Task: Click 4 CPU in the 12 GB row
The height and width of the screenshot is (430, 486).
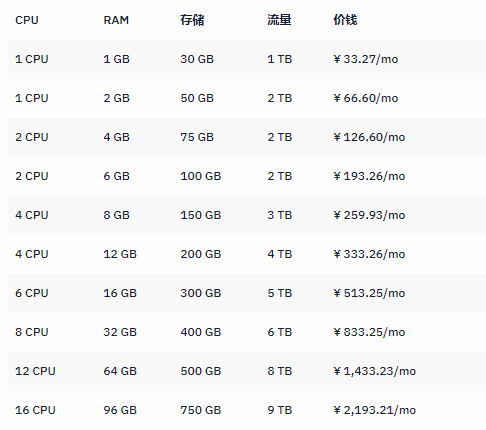Action: pos(32,254)
